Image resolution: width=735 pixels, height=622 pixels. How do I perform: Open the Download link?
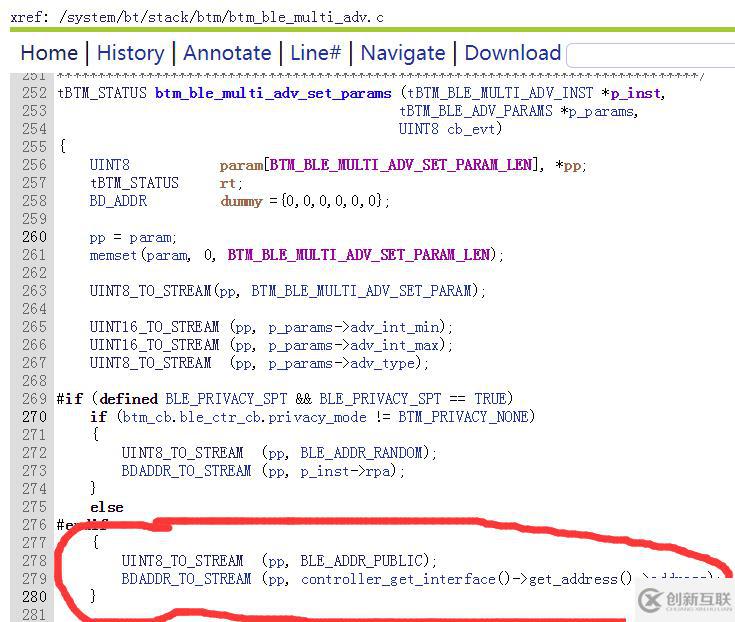(512, 53)
